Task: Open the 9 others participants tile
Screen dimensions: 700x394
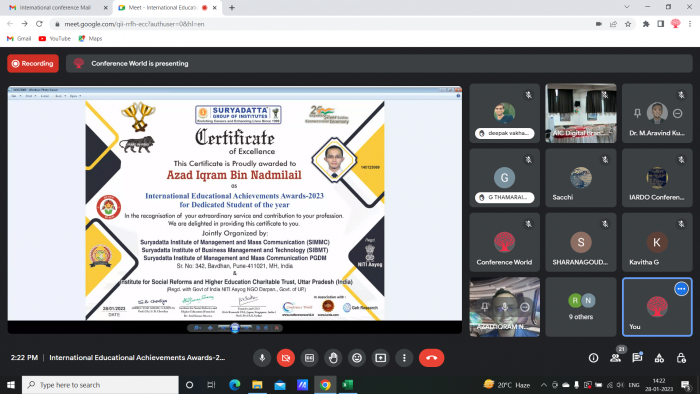Action: click(581, 307)
